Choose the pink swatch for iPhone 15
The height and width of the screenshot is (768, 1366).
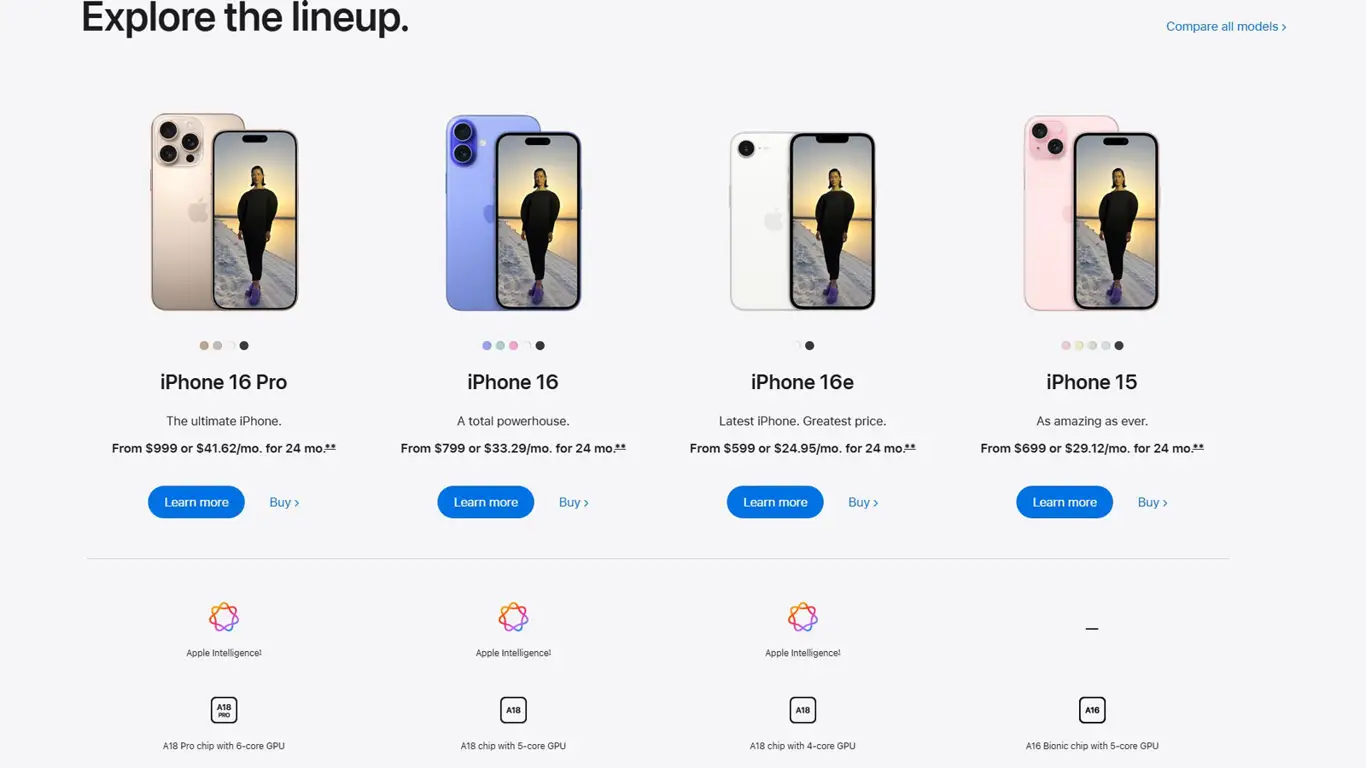1066,346
